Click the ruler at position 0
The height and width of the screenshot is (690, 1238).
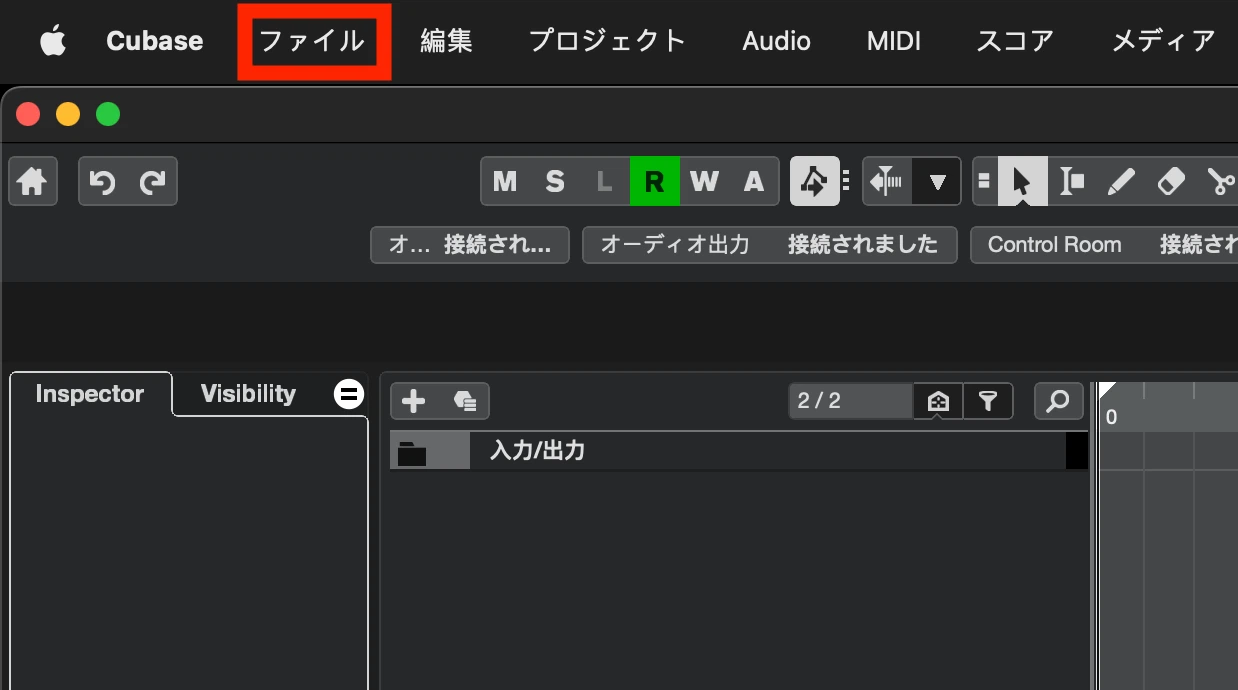(x=1111, y=417)
